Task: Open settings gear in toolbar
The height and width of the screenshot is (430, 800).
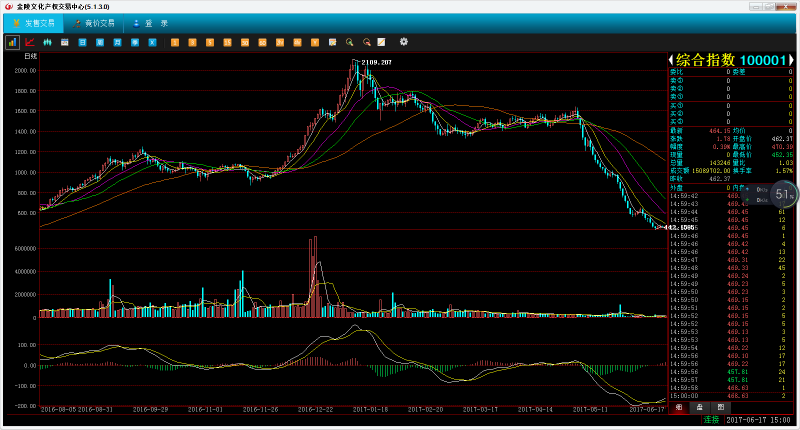Action: coord(404,42)
